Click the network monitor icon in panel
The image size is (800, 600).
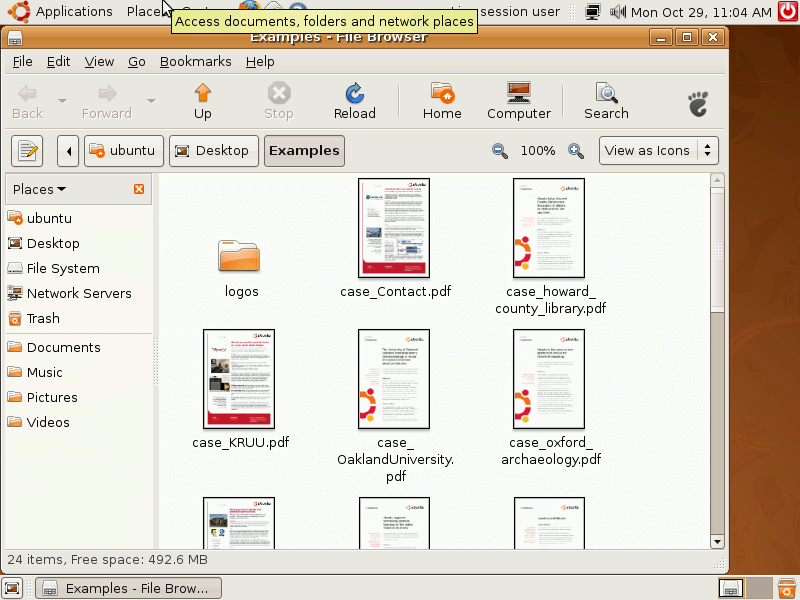pyautogui.click(x=592, y=12)
